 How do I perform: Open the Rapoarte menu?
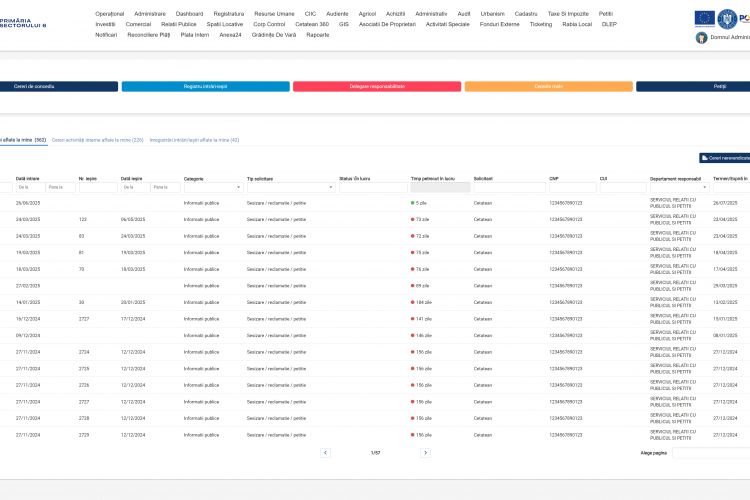coord(318,35)
